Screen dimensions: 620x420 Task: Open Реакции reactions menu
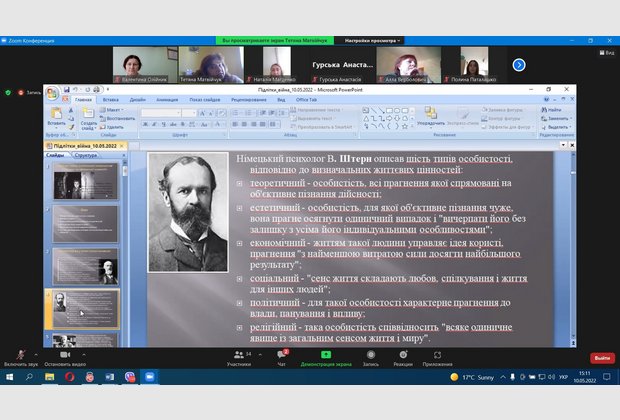click(x=403, y=356)
